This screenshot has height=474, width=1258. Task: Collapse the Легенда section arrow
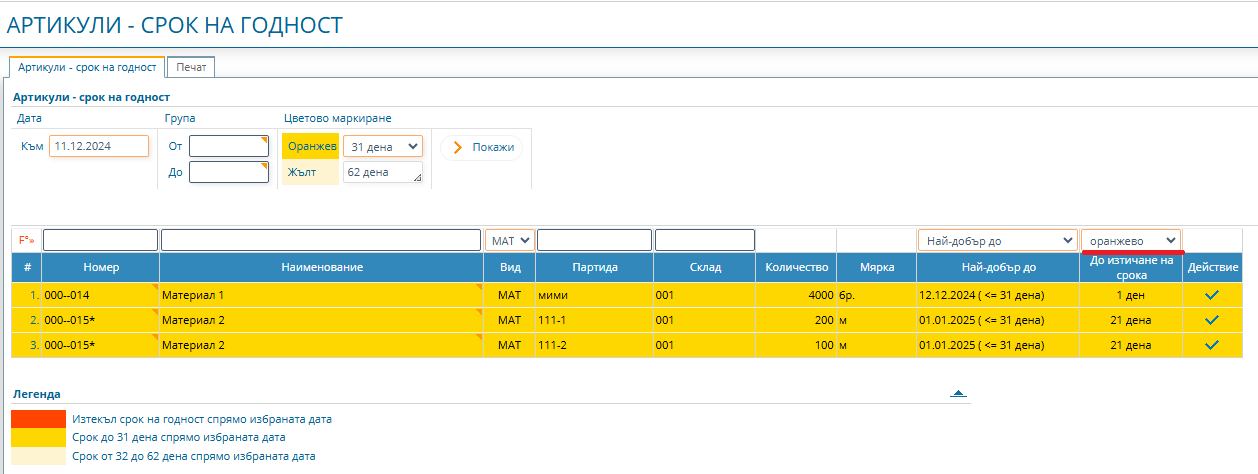(x=958, y=394)
